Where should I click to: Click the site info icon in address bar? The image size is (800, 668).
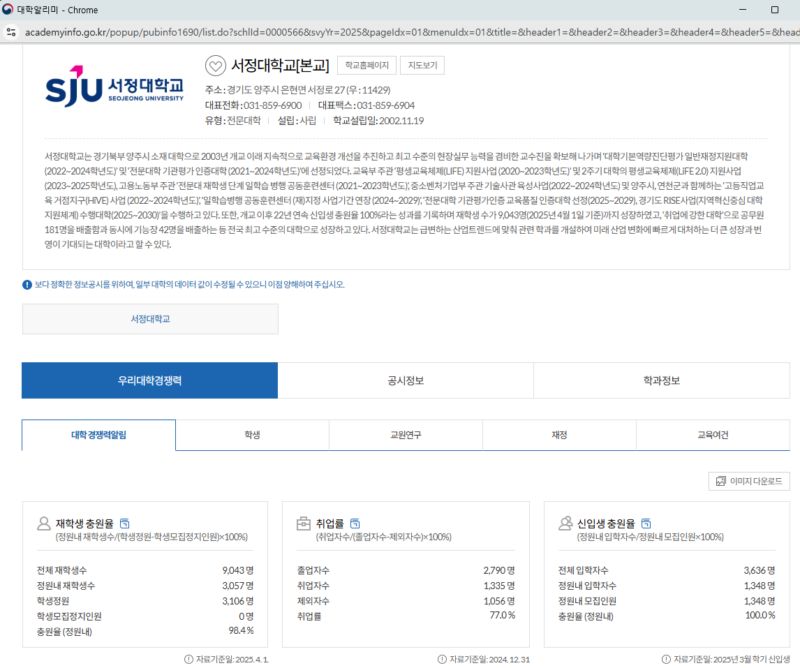(11, 32)
